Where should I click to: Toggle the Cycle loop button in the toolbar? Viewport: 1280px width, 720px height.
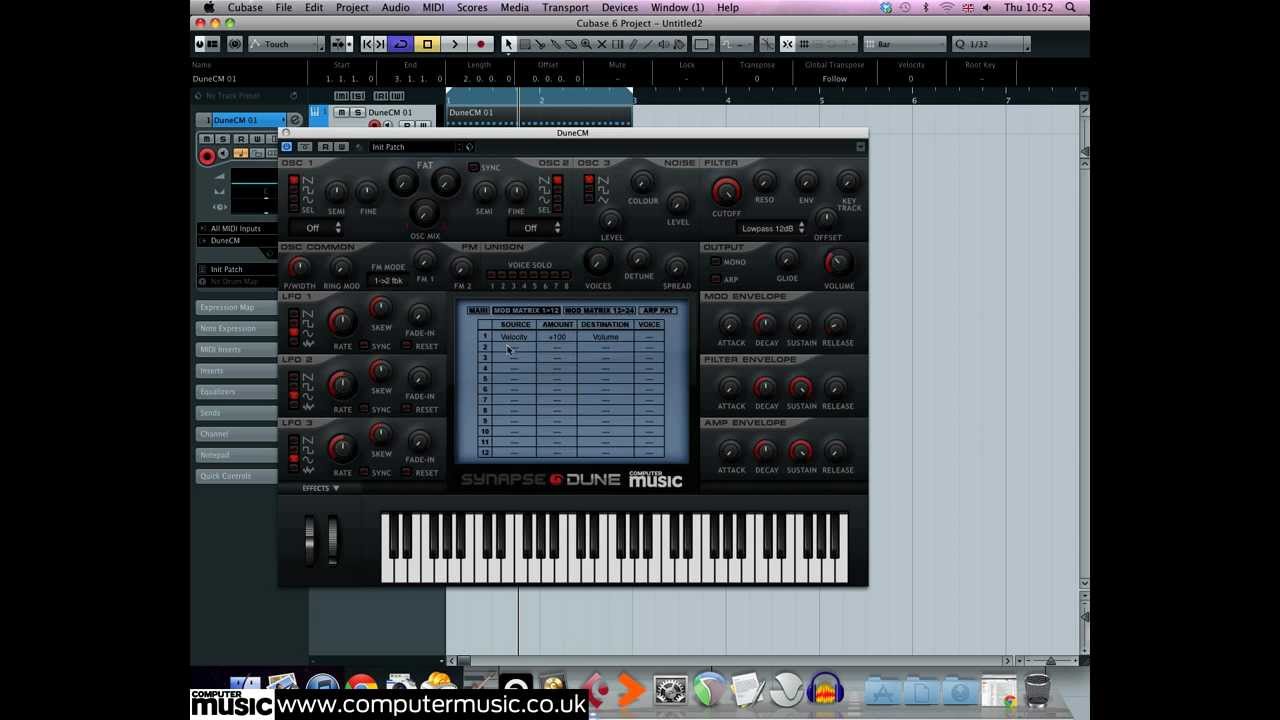(x=400, y=44)
